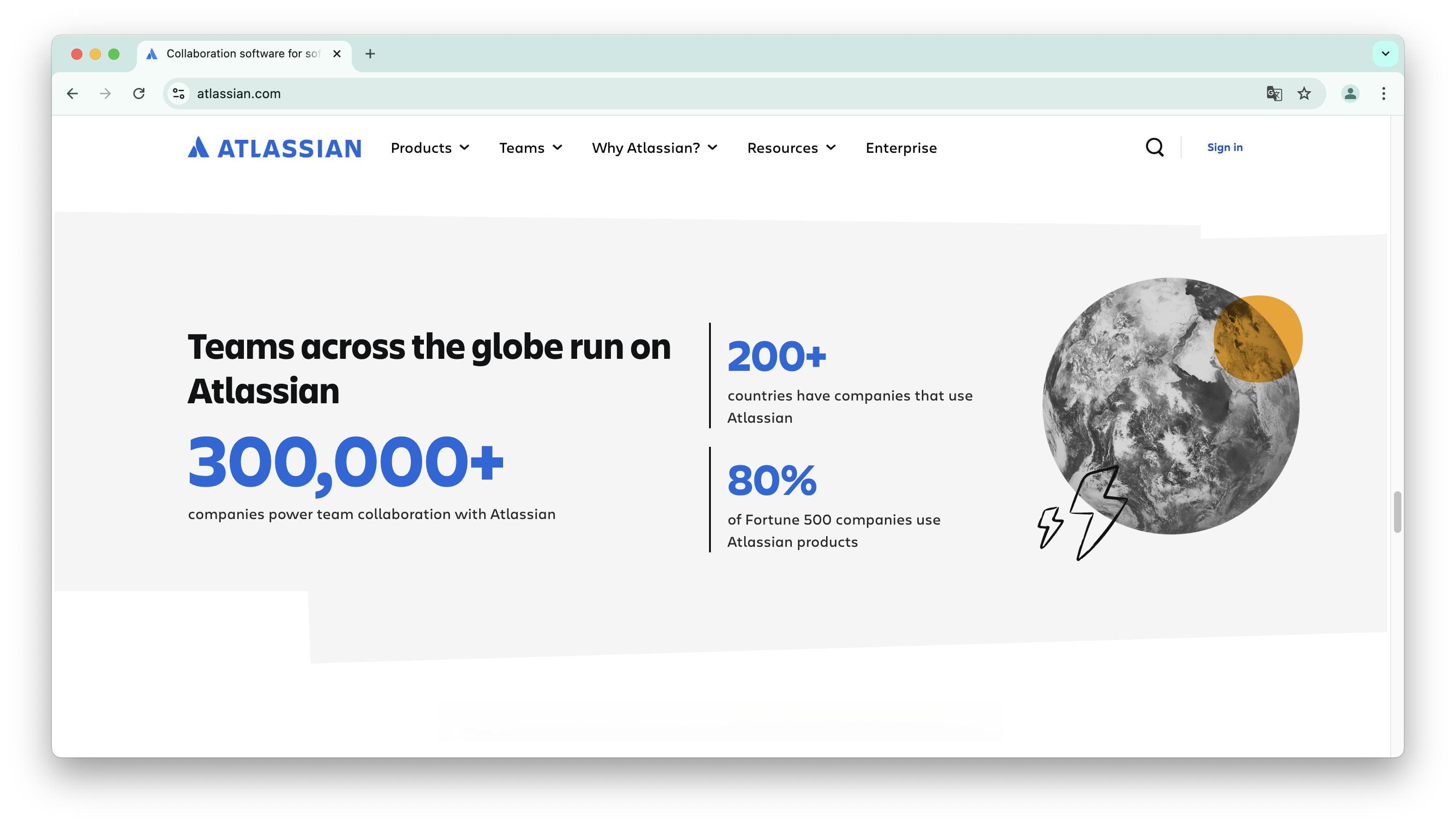Click the page vertical scrollbar thumb
This screenshot has width=1456, height=826.
1397,512
